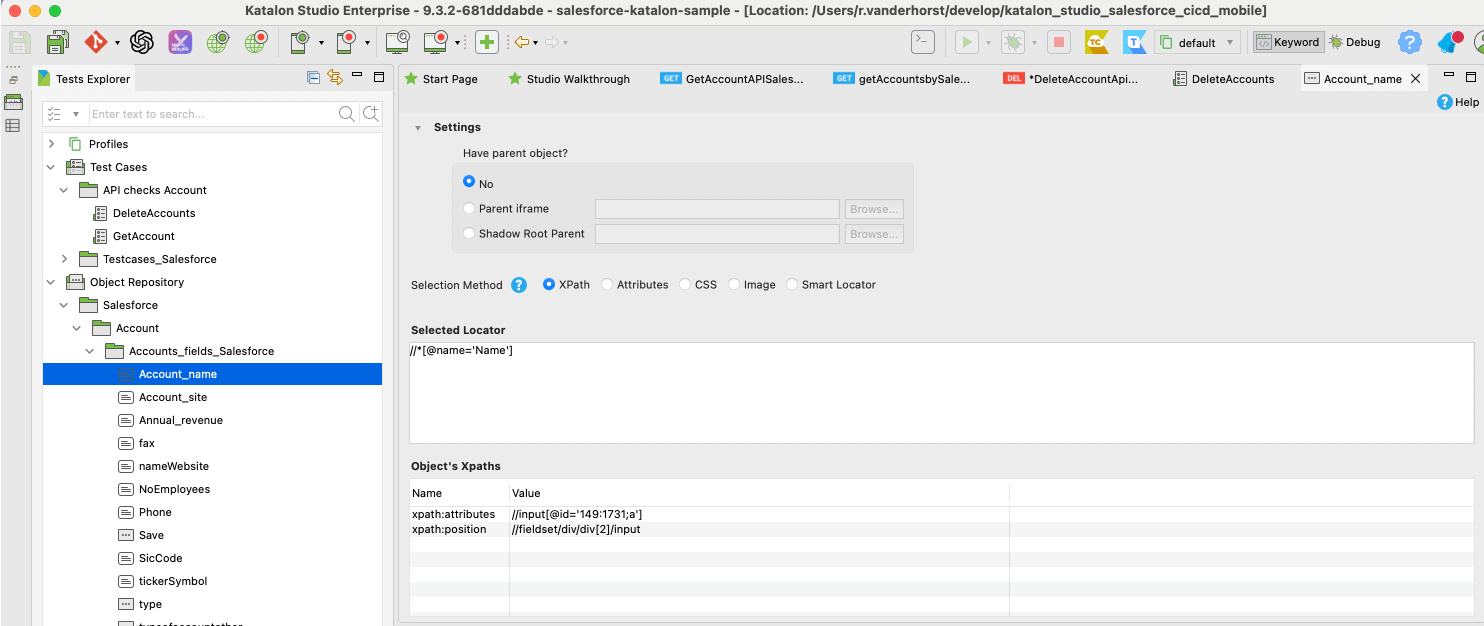Collapse the Object Repository node
The height and width of the screenshot is (626, 1484).
coord(51,282)
